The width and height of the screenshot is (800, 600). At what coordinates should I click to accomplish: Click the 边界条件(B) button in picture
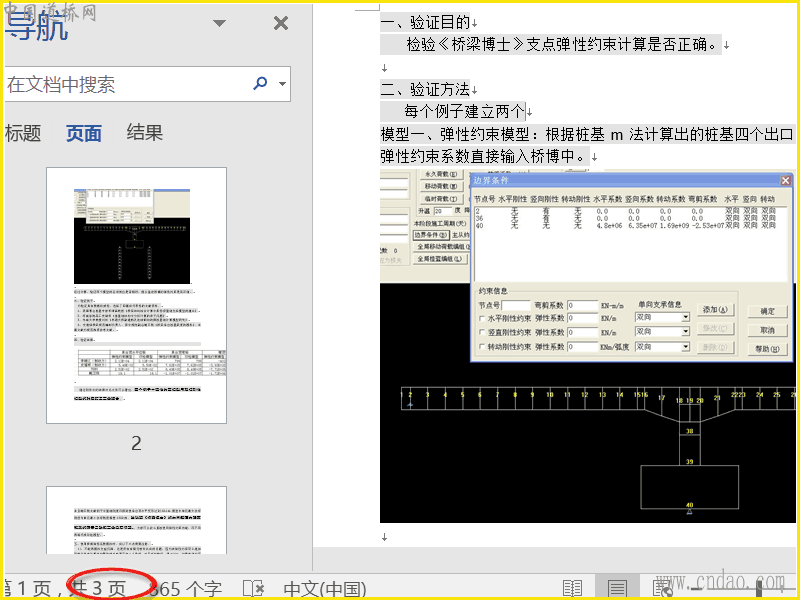click(431, 235)
